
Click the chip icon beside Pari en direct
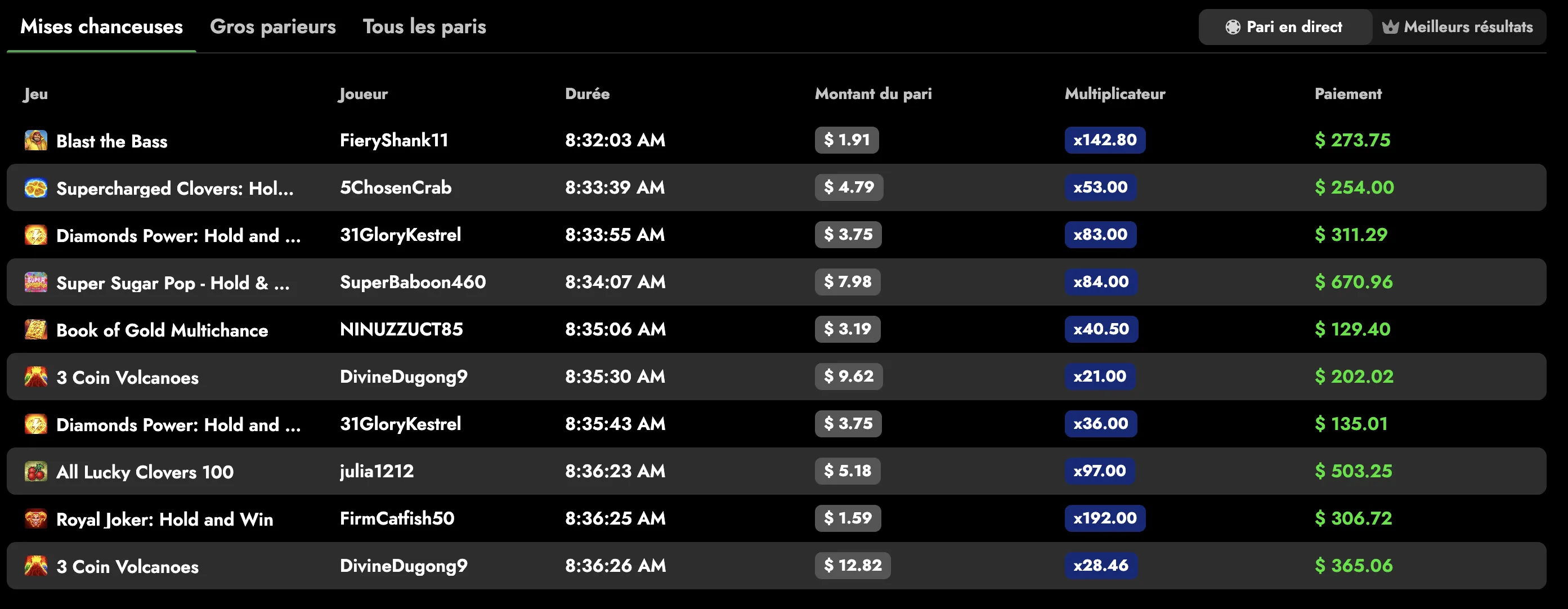point(1233,27)
